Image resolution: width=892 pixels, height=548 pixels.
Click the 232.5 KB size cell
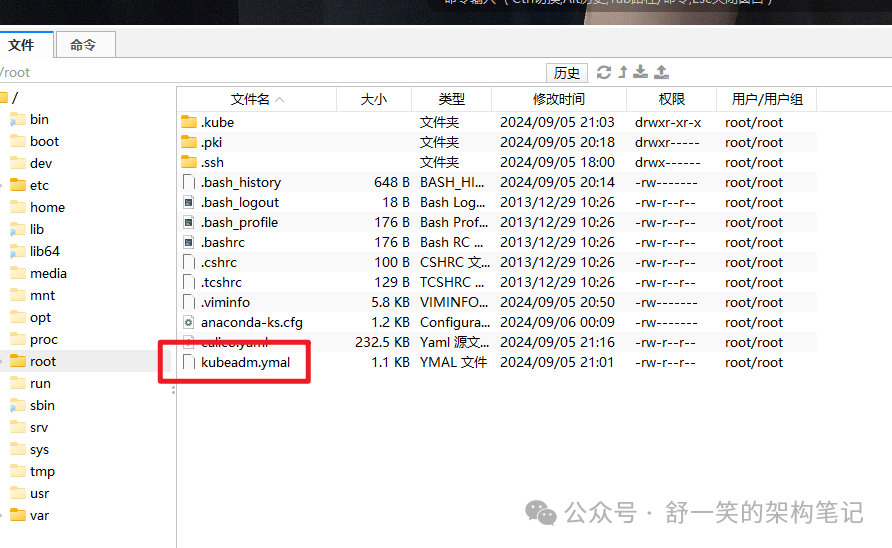[382, 342]
